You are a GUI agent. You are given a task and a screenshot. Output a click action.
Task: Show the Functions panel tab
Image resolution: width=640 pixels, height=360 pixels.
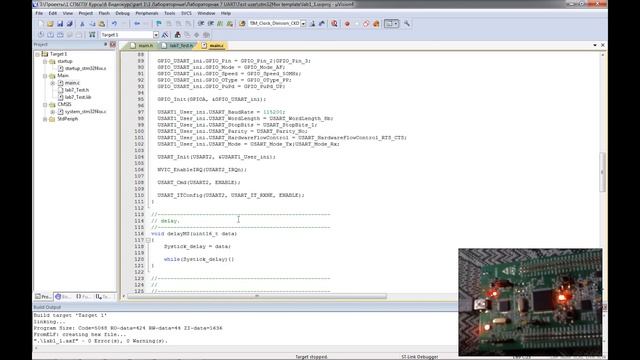tap(83, 297)
